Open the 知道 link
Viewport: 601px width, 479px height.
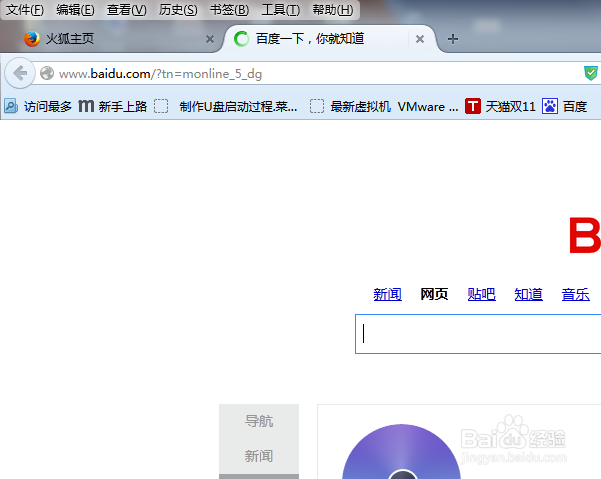529,294
